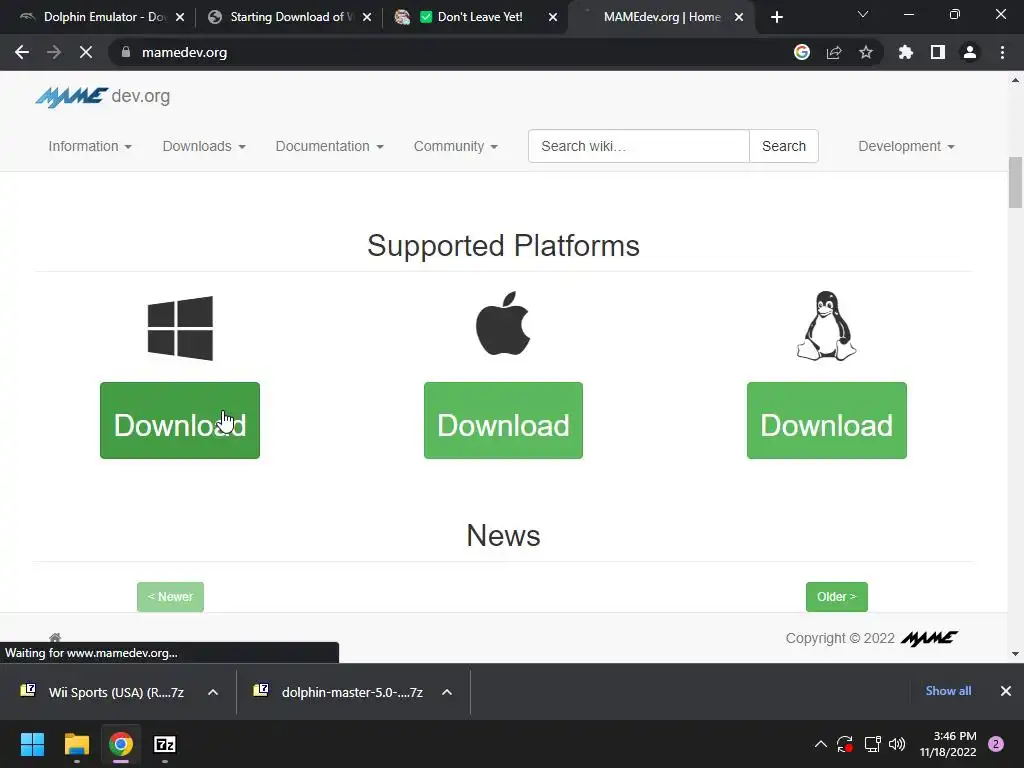Click the network tray icon

[x=872, y=744]
